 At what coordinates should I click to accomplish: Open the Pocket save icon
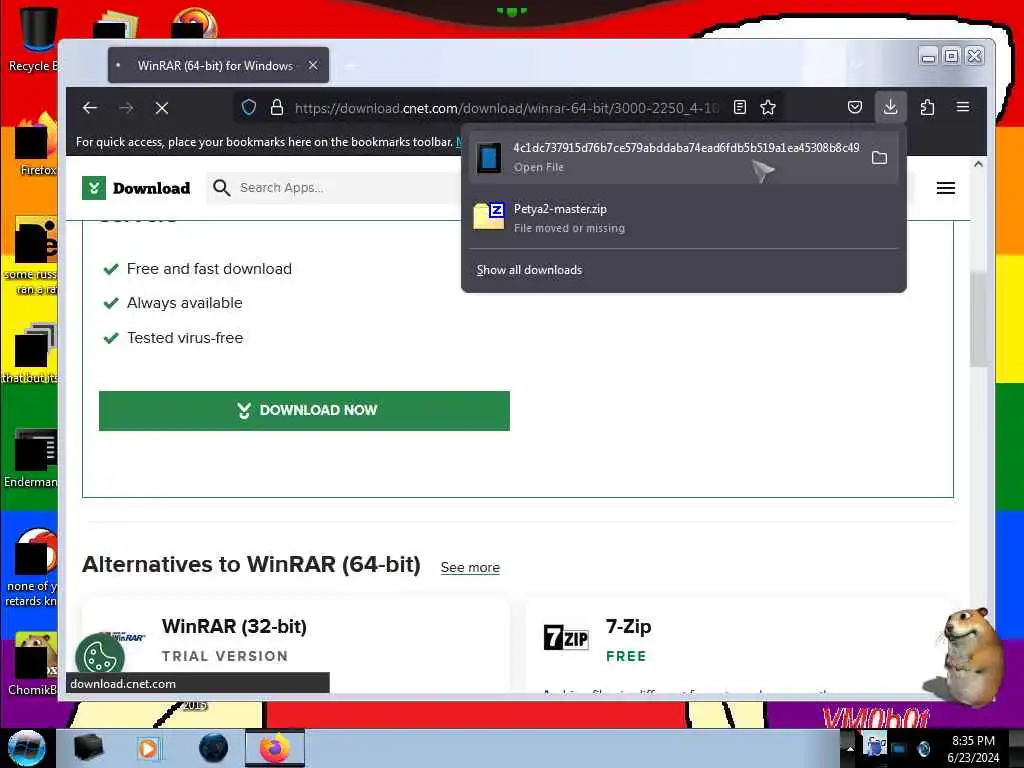click(x=855, y=107)
